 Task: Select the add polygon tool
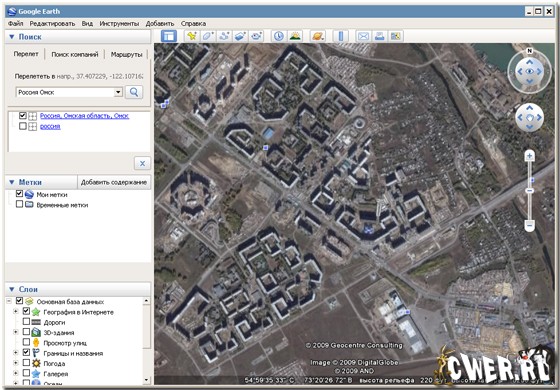[208, 36]
